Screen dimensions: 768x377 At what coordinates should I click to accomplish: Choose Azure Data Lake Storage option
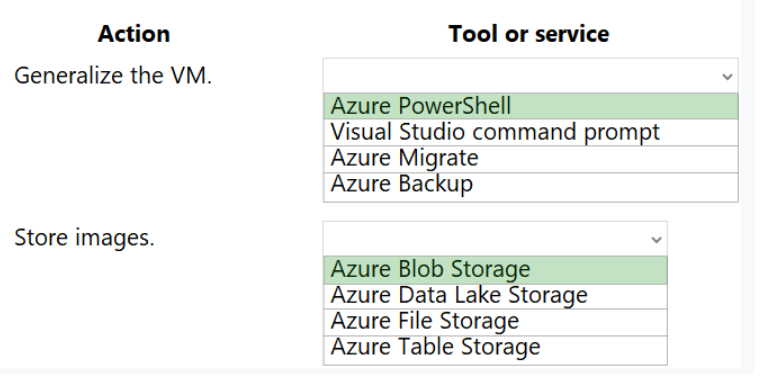point(495,296)
